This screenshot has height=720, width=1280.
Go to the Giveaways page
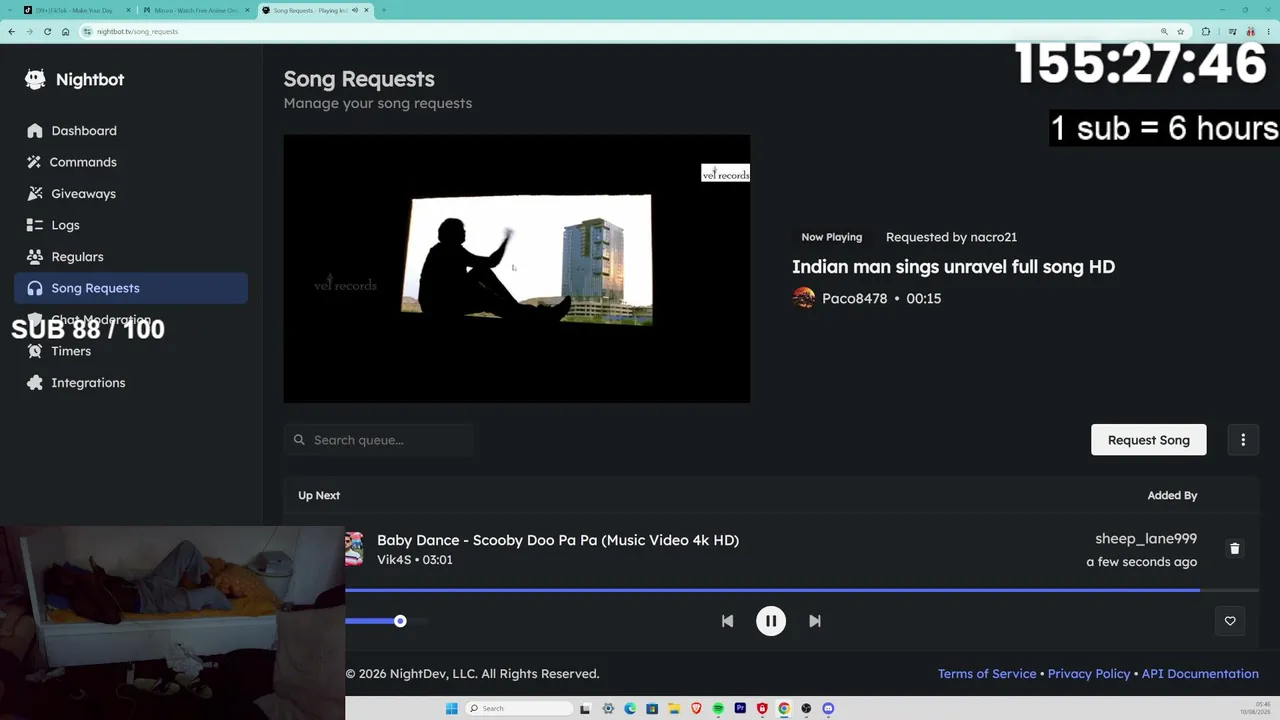131,194
